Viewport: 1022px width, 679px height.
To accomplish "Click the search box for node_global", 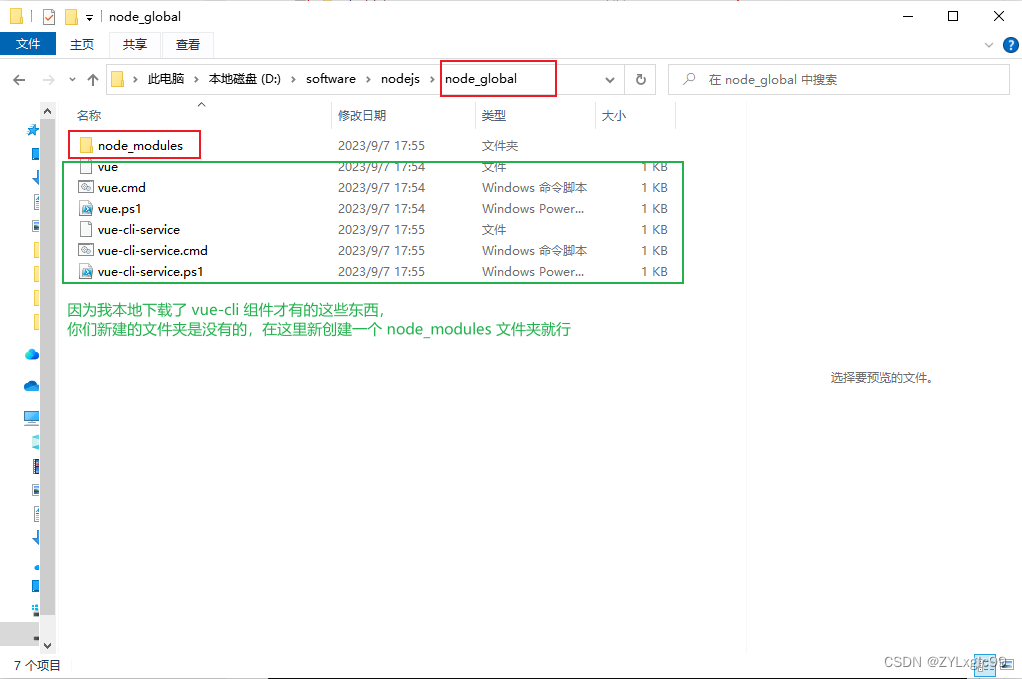I will (x=839, y=79).
